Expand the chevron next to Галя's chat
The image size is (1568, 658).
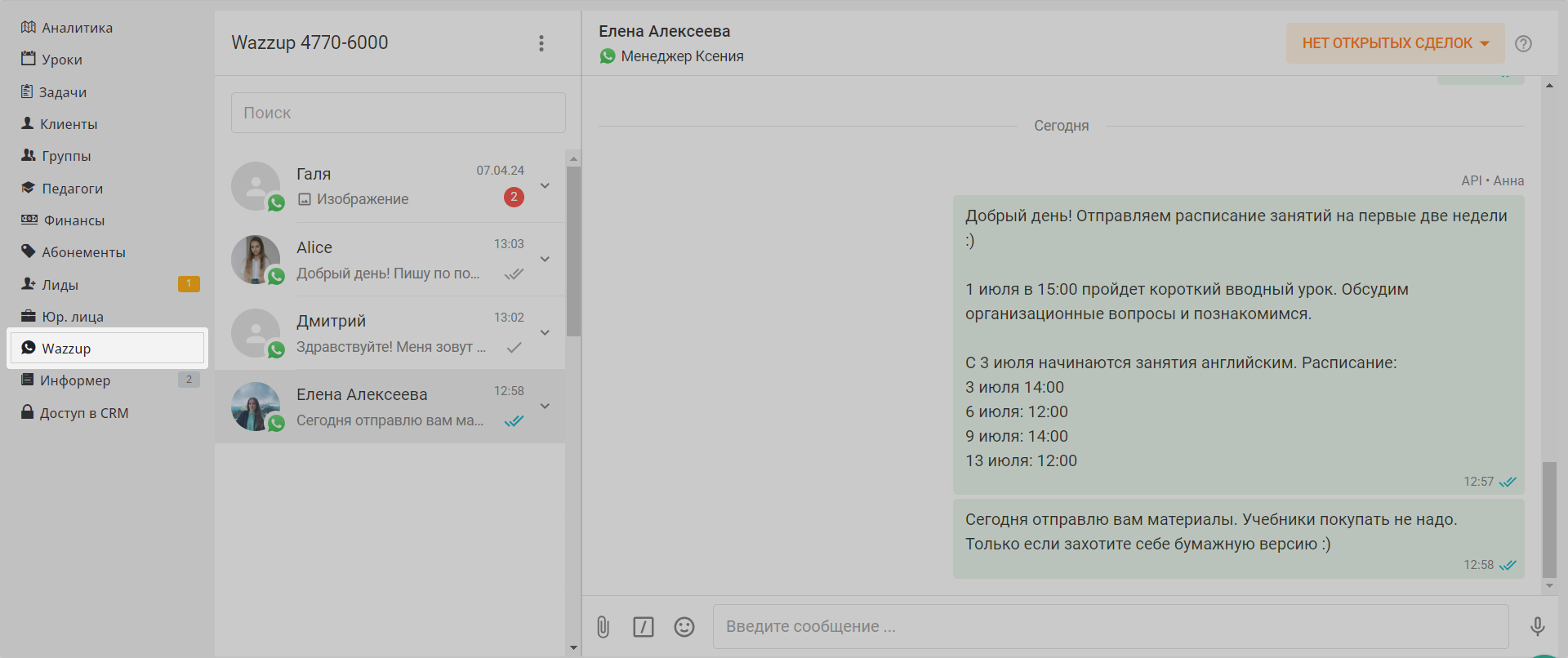[545, 186]
